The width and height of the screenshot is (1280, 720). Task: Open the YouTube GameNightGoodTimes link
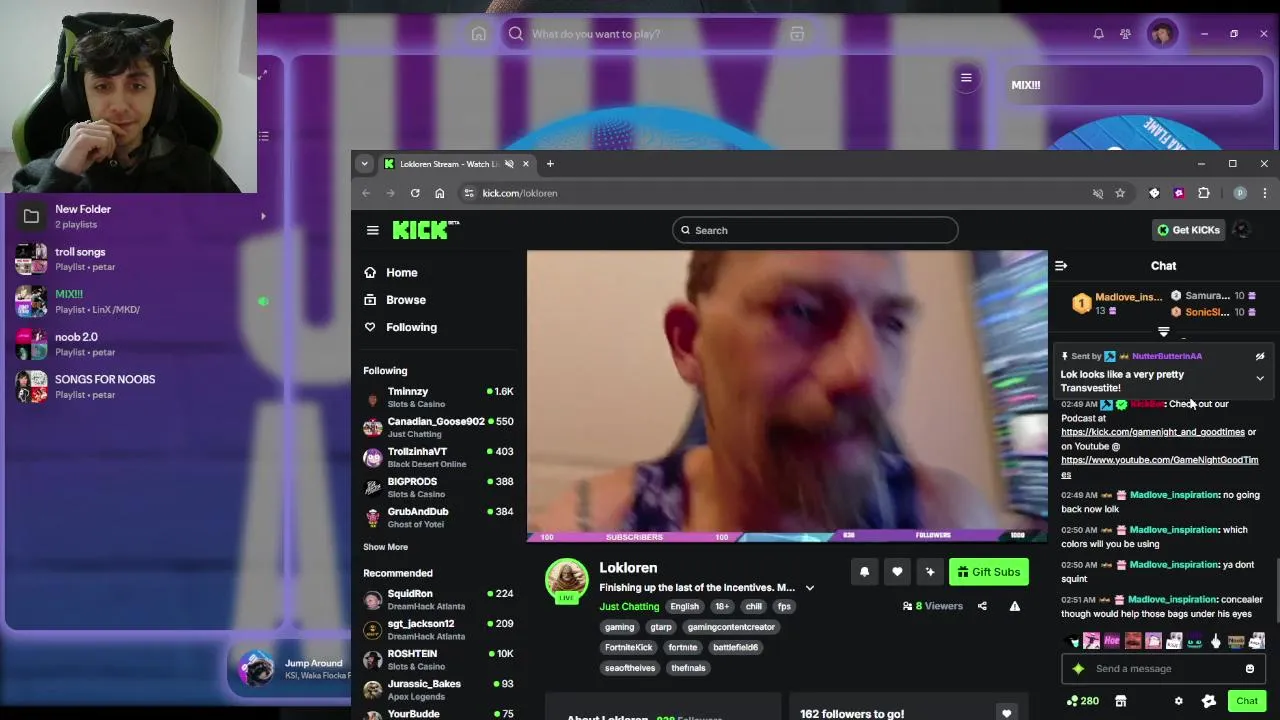[1159, 467]
